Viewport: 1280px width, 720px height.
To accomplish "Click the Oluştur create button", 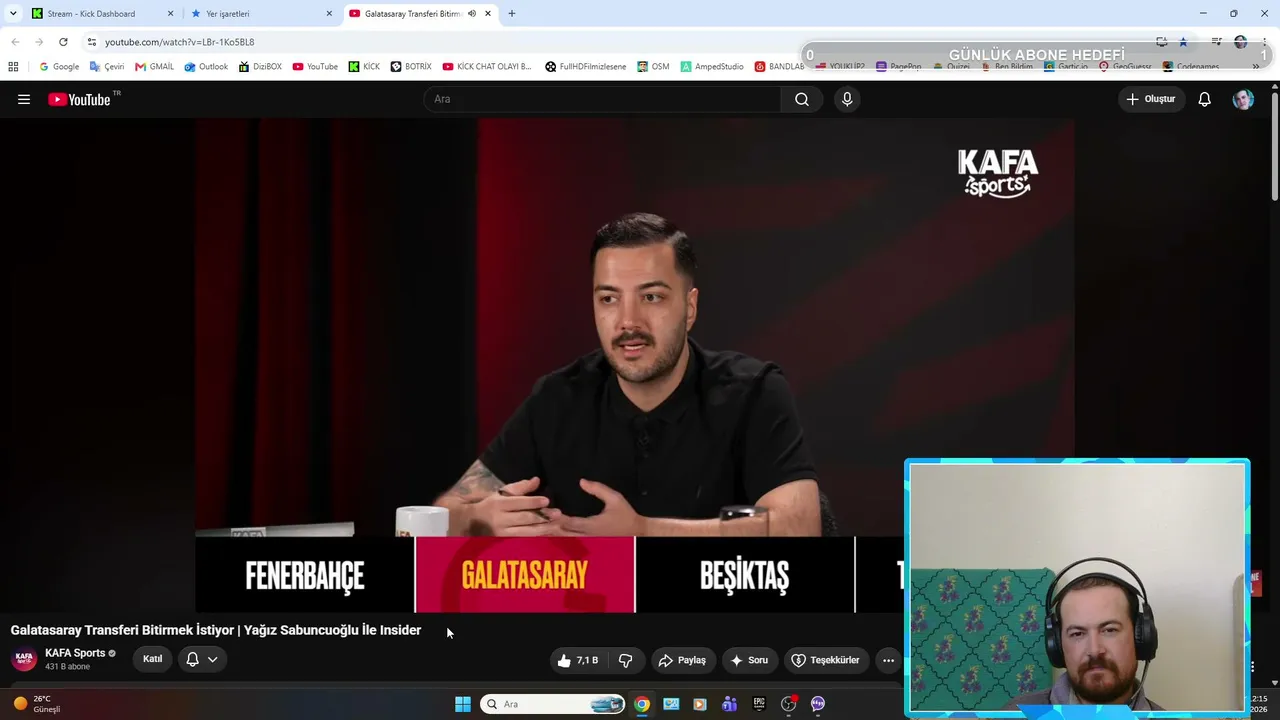I will tap(1151, 99).
